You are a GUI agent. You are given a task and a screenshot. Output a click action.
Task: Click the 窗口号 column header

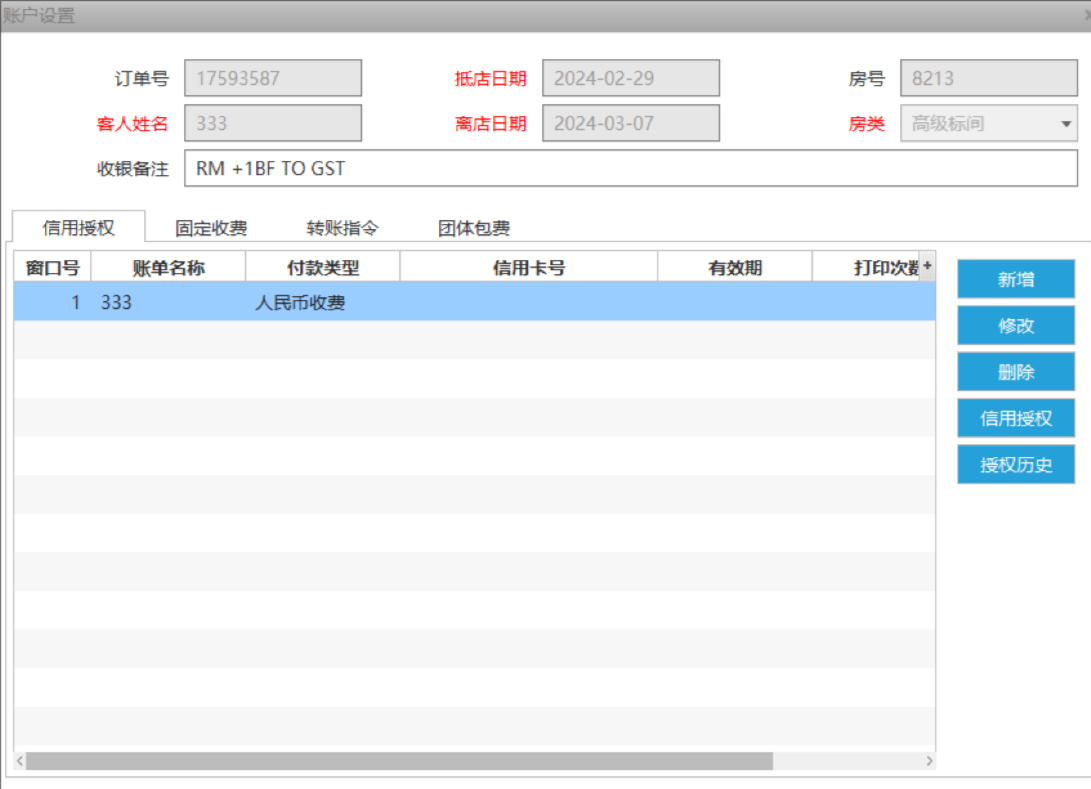coord(52,267)
